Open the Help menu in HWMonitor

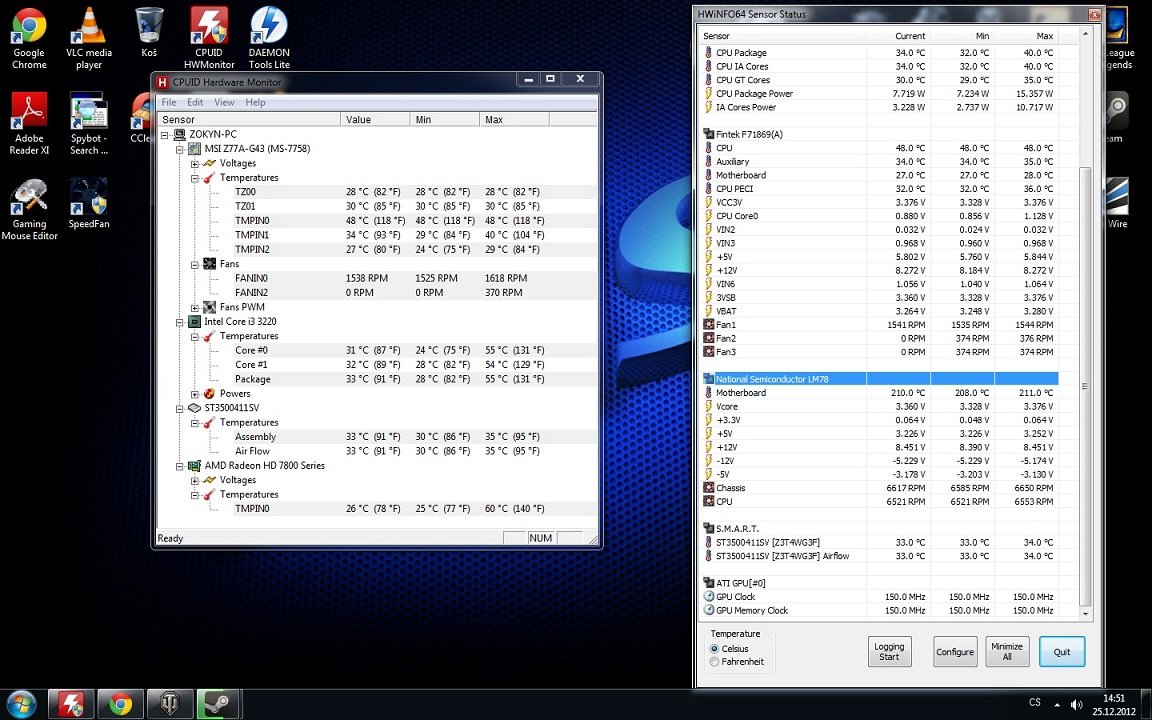pos(255,102)
